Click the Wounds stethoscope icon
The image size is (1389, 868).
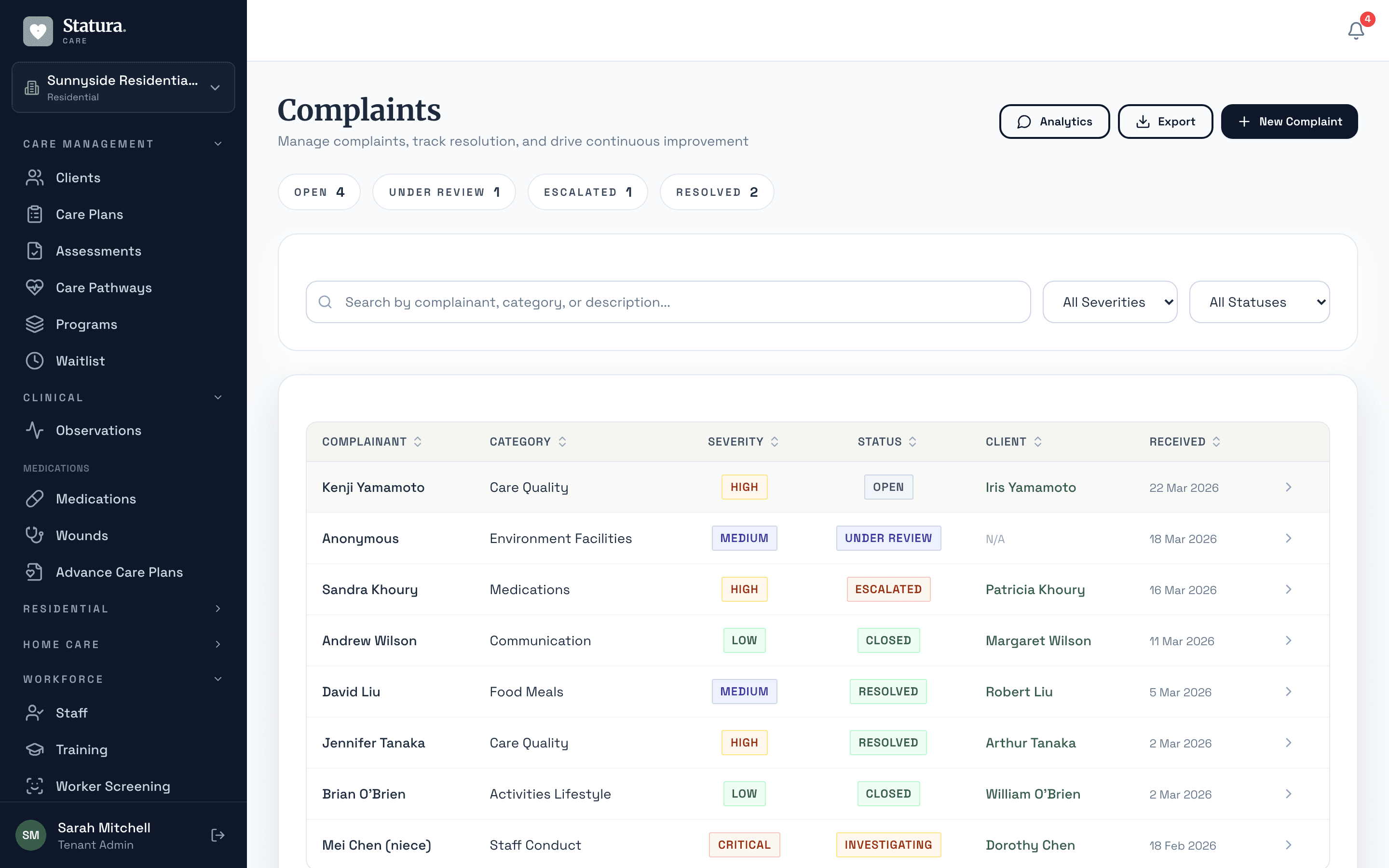pyautogui.click(x=34, y=534)
